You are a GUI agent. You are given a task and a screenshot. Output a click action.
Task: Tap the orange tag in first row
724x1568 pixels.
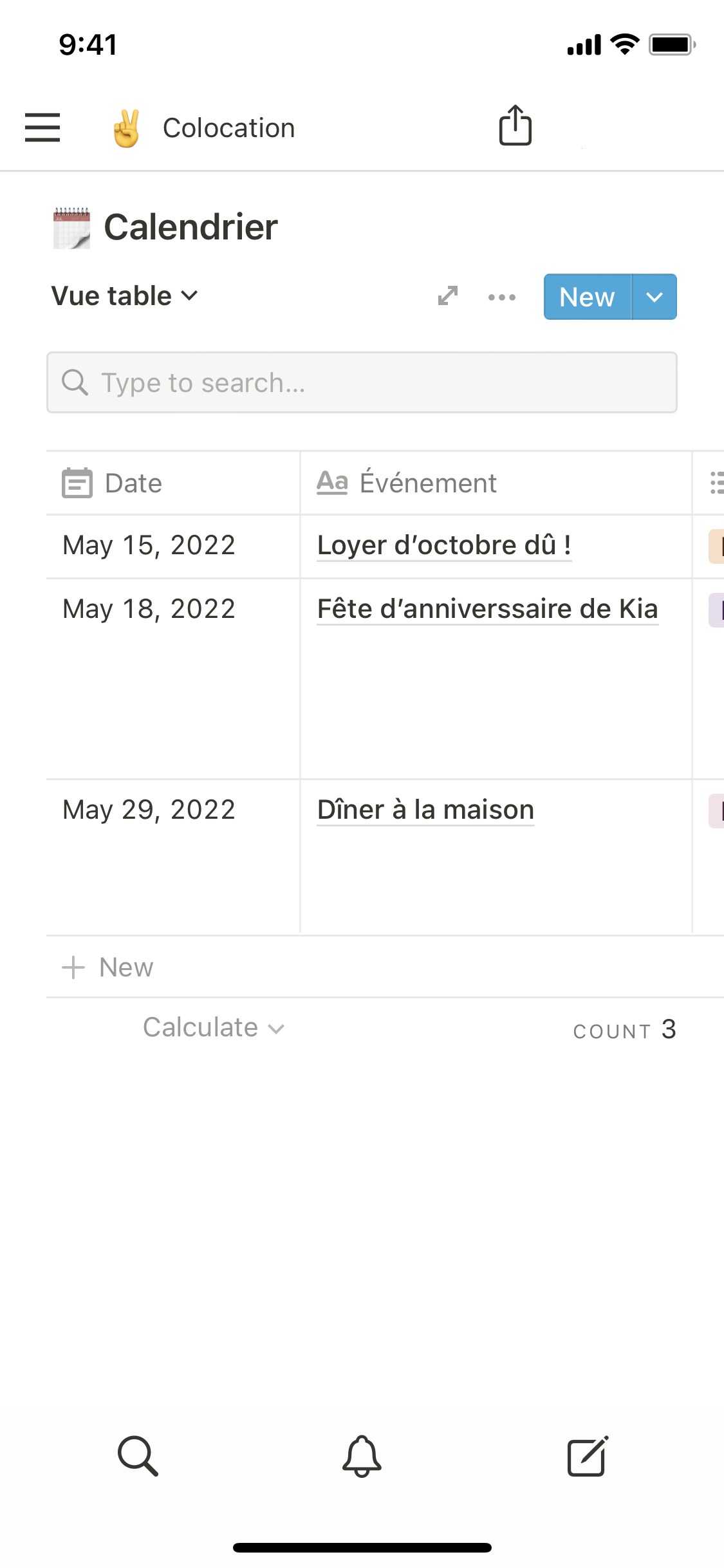pyautogui.click(x=716, y=546)
